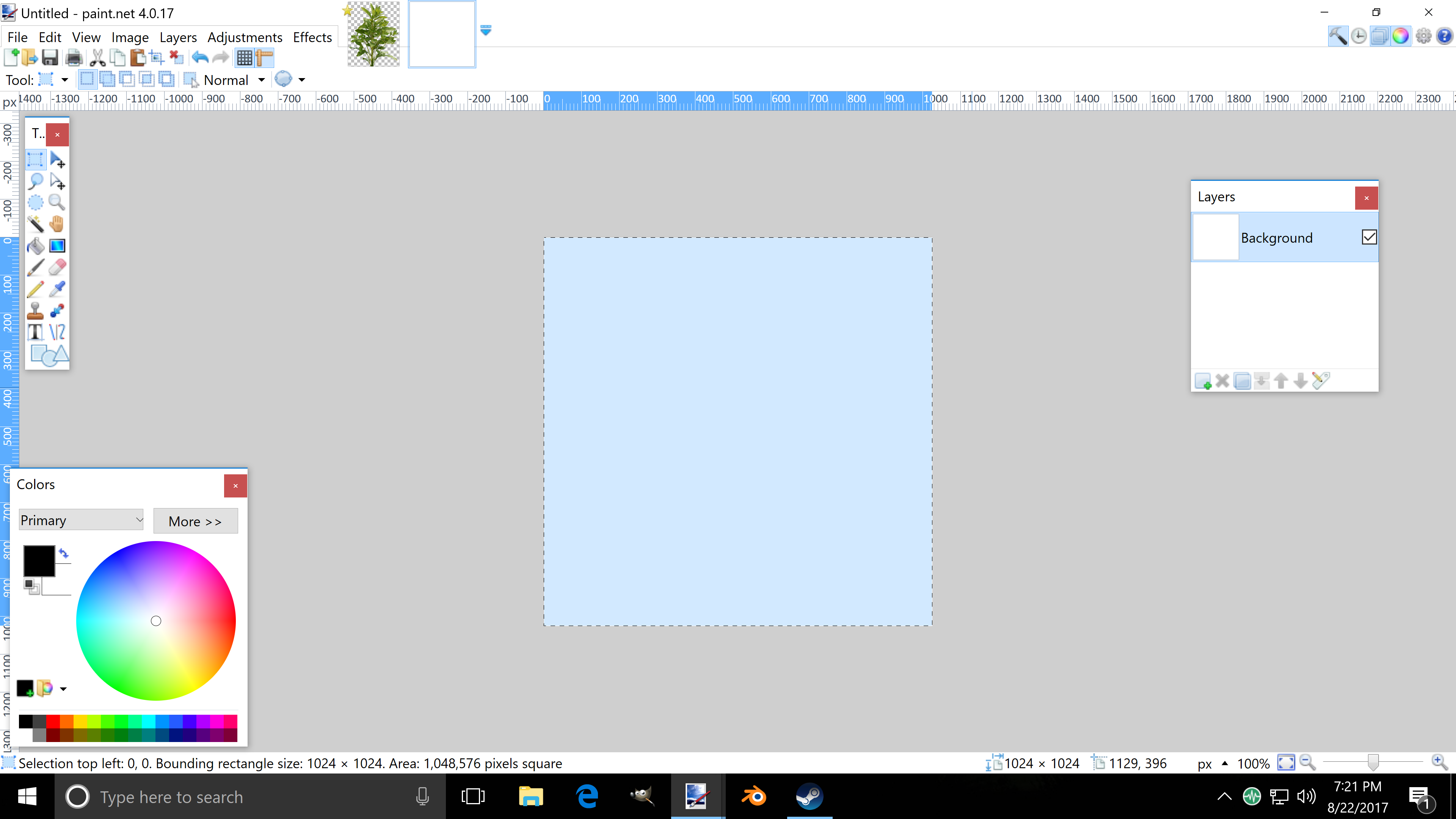The width and height of the screenshot is (1456, 819).
Task: Click the More >> button
Action: (195, 521)
